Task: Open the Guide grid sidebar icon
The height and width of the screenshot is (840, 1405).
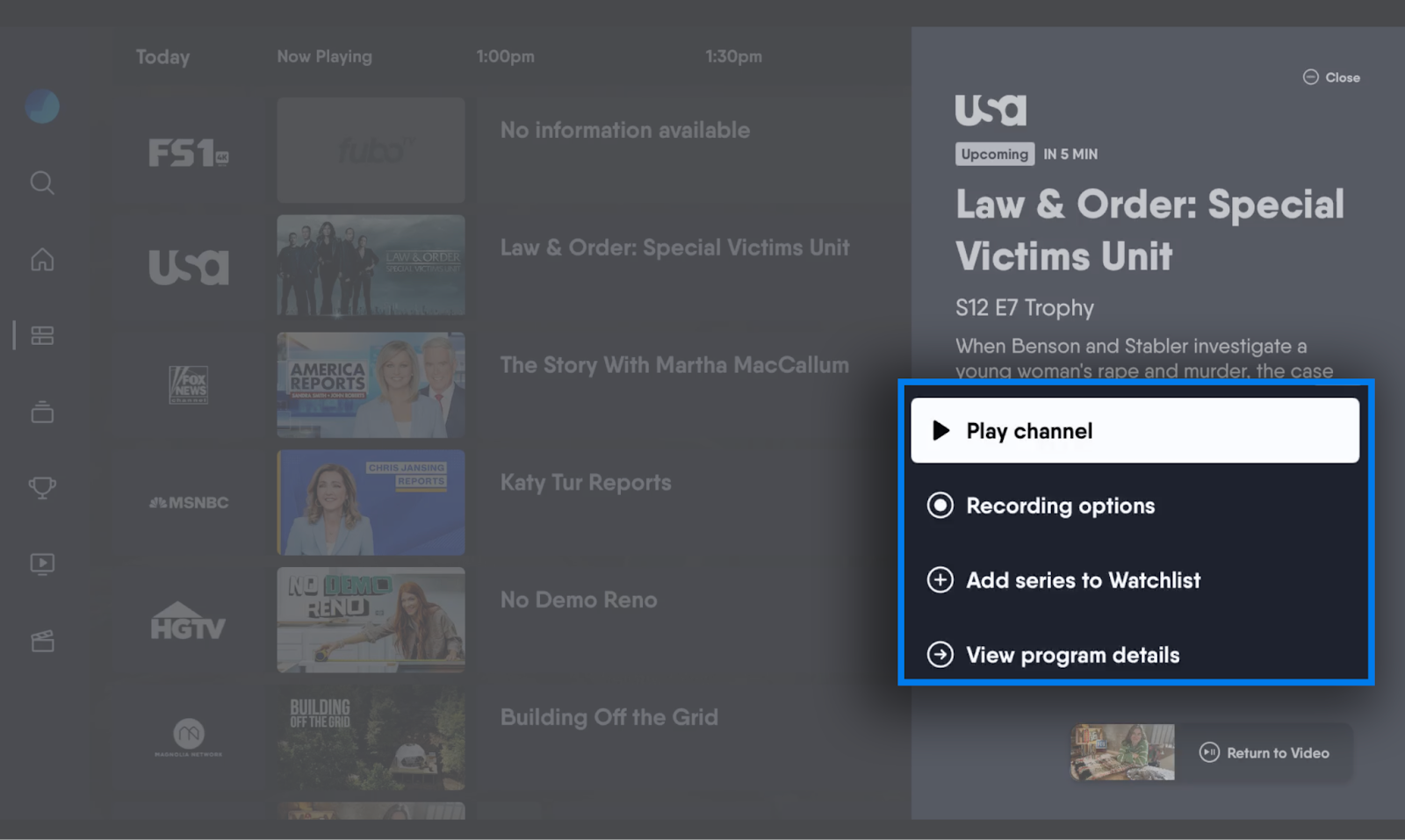Action: coord(42,335)
